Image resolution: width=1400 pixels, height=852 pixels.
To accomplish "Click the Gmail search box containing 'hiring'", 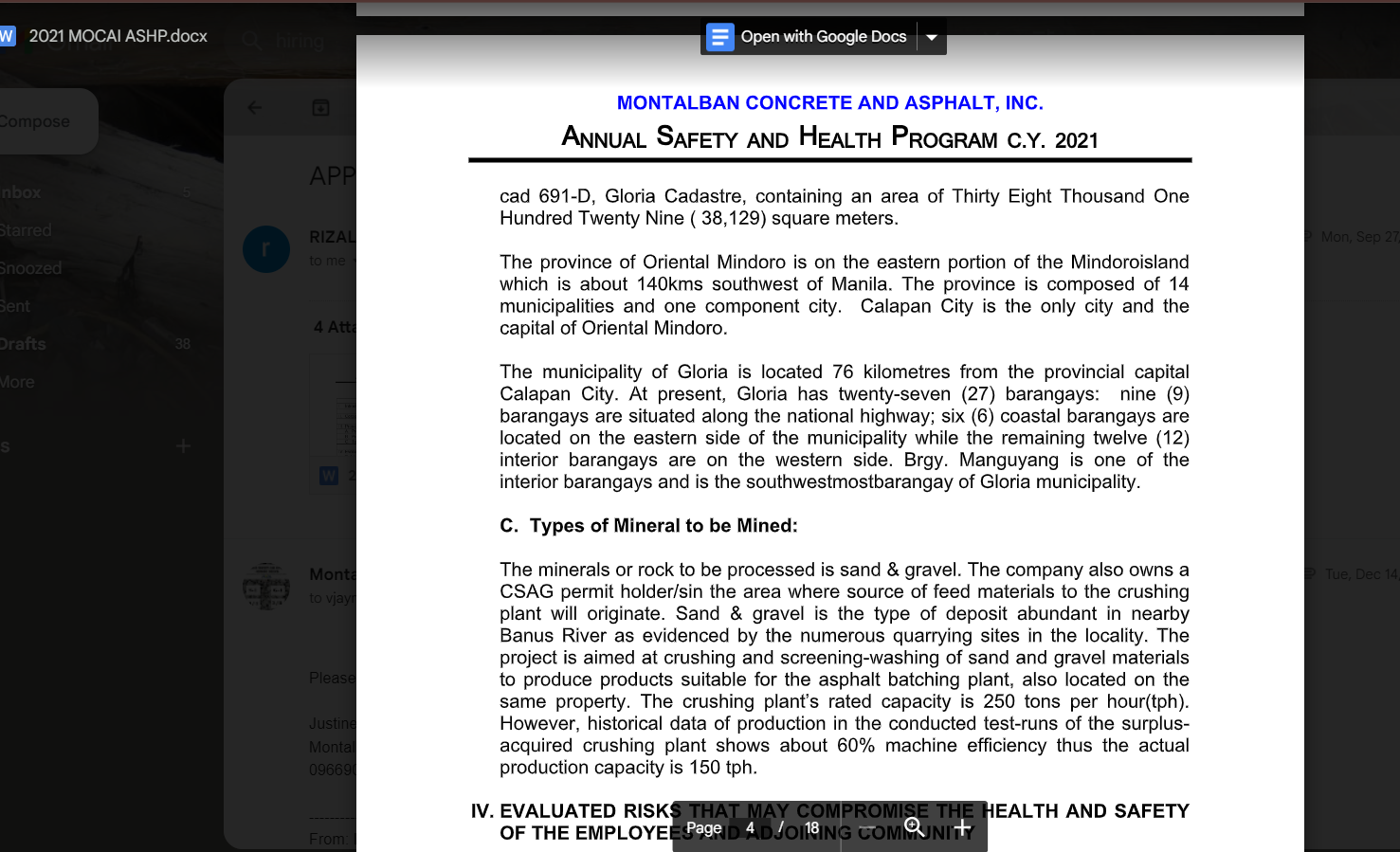I will (300, 41).
